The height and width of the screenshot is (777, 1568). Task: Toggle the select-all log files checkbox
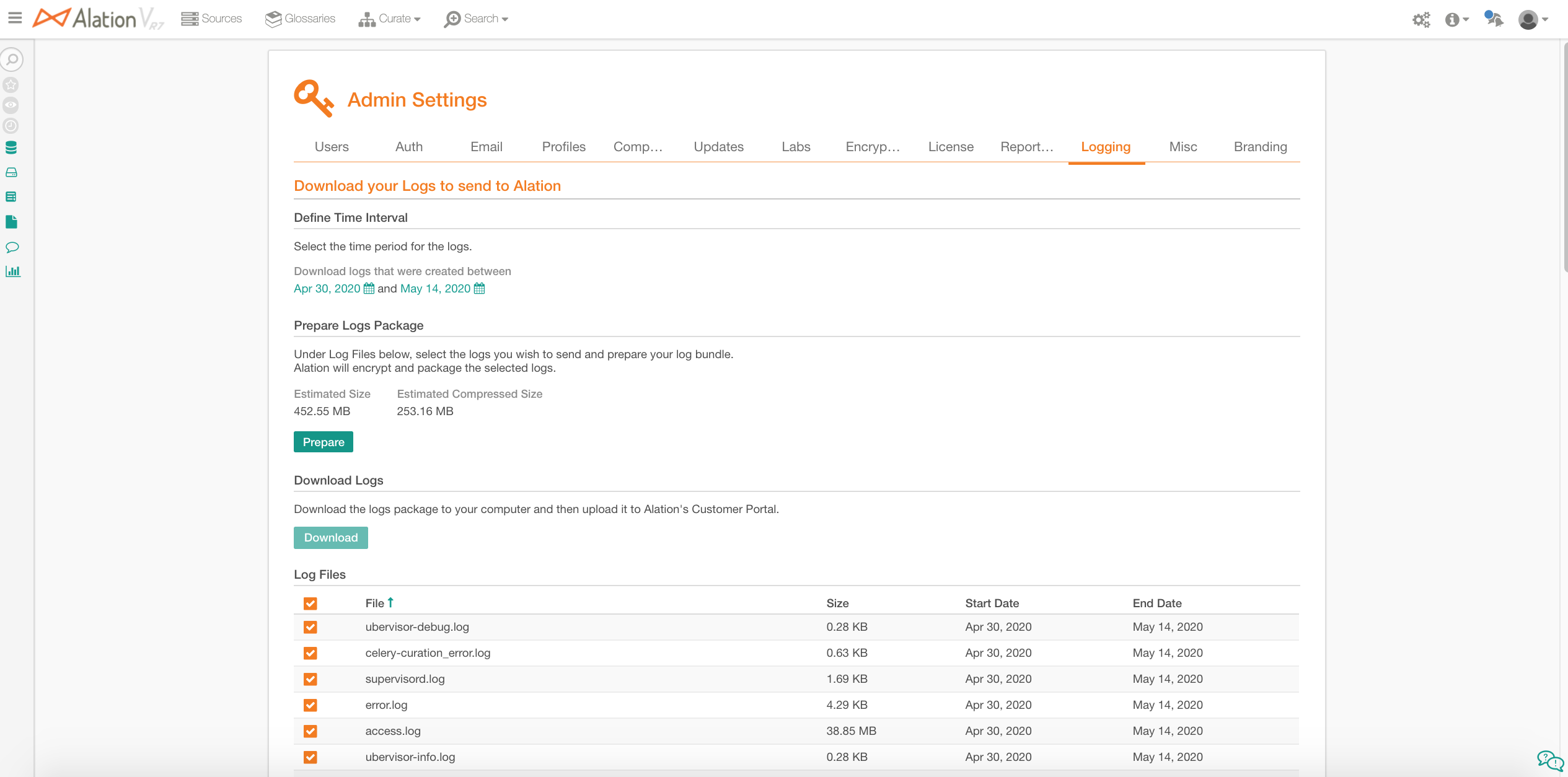[311, 603]
